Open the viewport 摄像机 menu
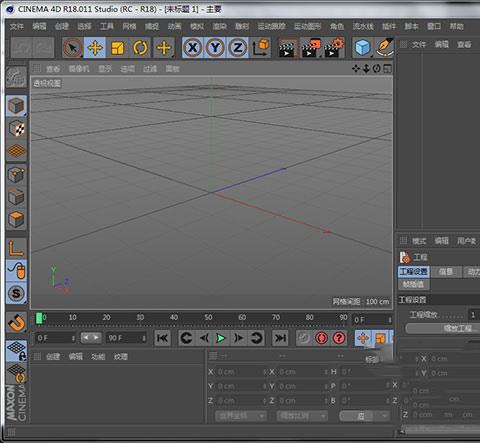This screenshot has height=443, width=480. [79, 69]
